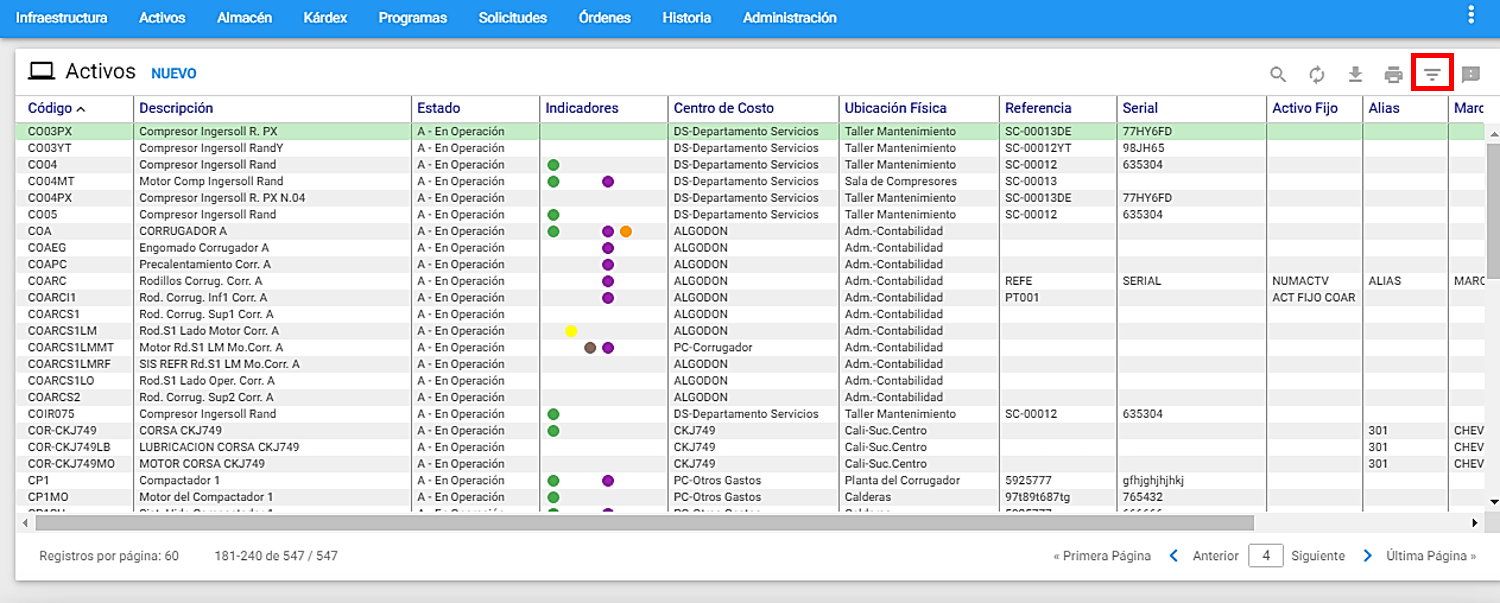Click the laptop icon beside Activos
Viewport: 1500px width, 603px height.
click(x=41, y=71)
